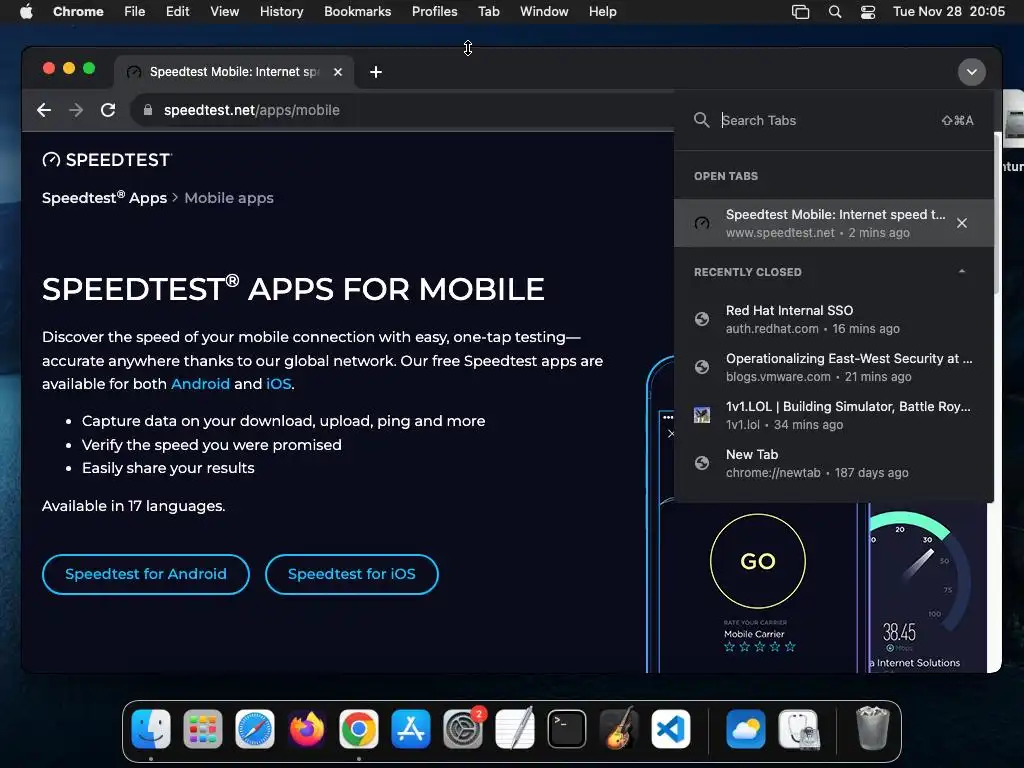Click Speedtest for iOS button
1024x768 pixels.
[351, 574]
